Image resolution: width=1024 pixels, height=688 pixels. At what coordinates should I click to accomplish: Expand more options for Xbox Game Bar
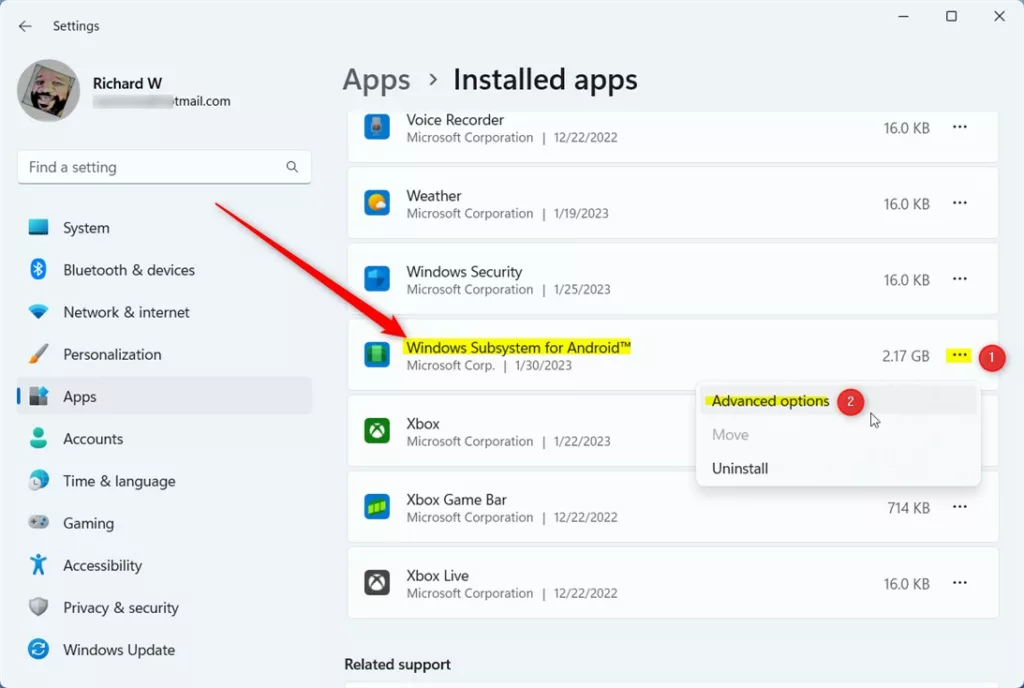(x=959, y=507)
